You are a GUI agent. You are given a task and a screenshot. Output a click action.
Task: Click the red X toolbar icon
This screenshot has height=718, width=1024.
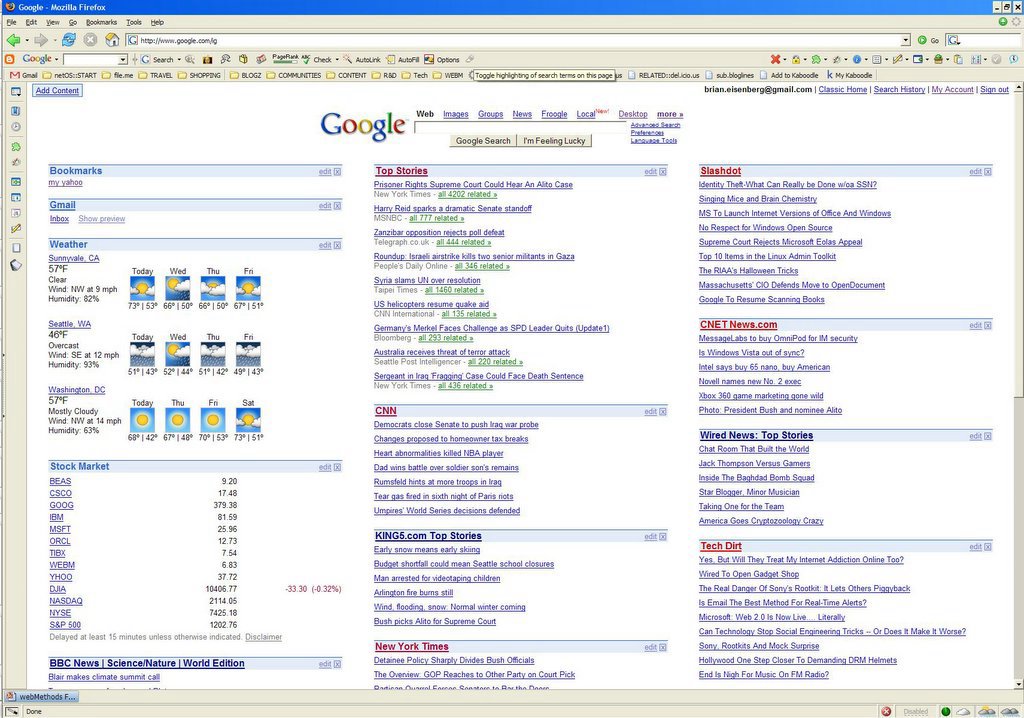point(775,59)
